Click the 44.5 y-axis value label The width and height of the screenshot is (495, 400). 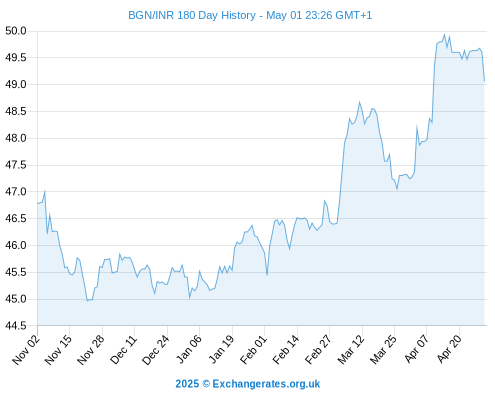pyautogui.click(x=15, y=326)
